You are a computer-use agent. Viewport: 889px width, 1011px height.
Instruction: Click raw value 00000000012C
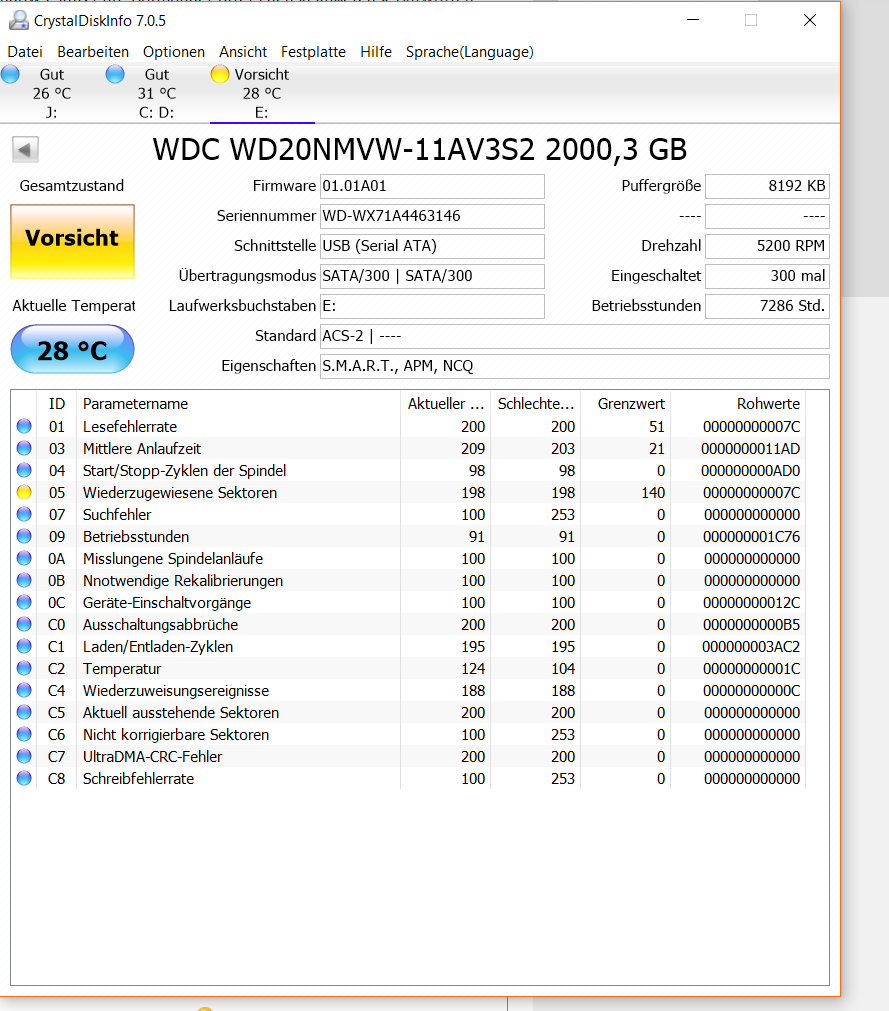point(752,603)
